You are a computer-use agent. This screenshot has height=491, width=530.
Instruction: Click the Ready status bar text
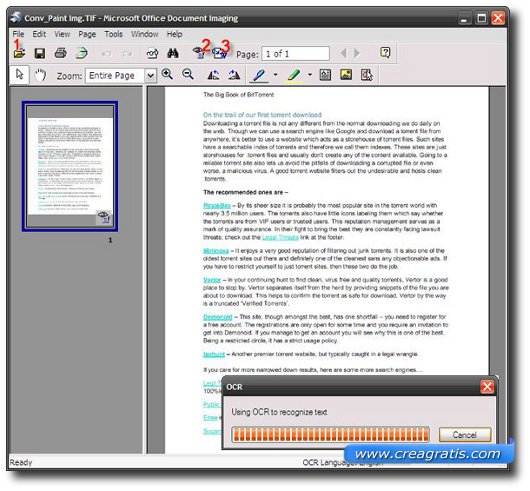click(x=21, y=462)
